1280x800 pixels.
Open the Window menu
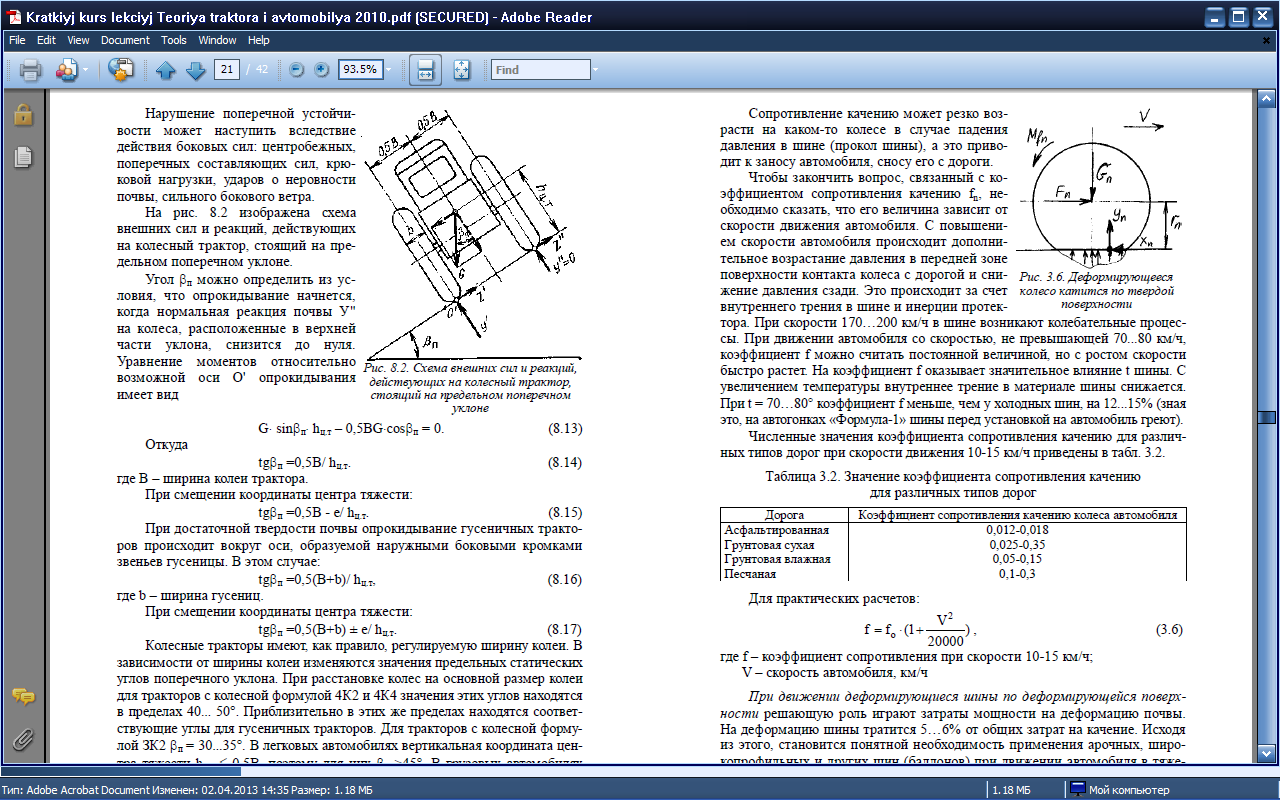click(217, 40)
